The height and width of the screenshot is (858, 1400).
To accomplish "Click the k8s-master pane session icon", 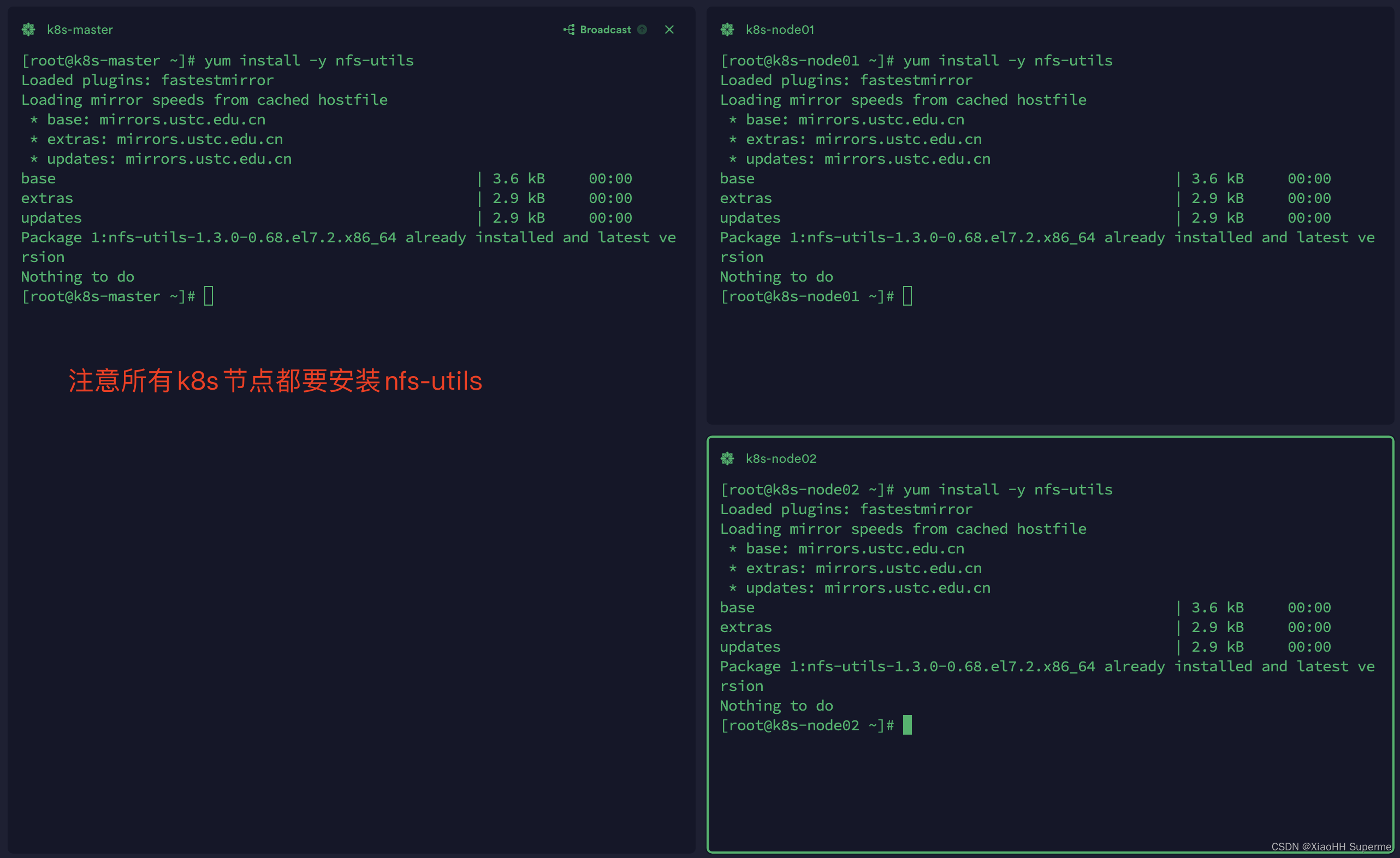I will 28,29.
